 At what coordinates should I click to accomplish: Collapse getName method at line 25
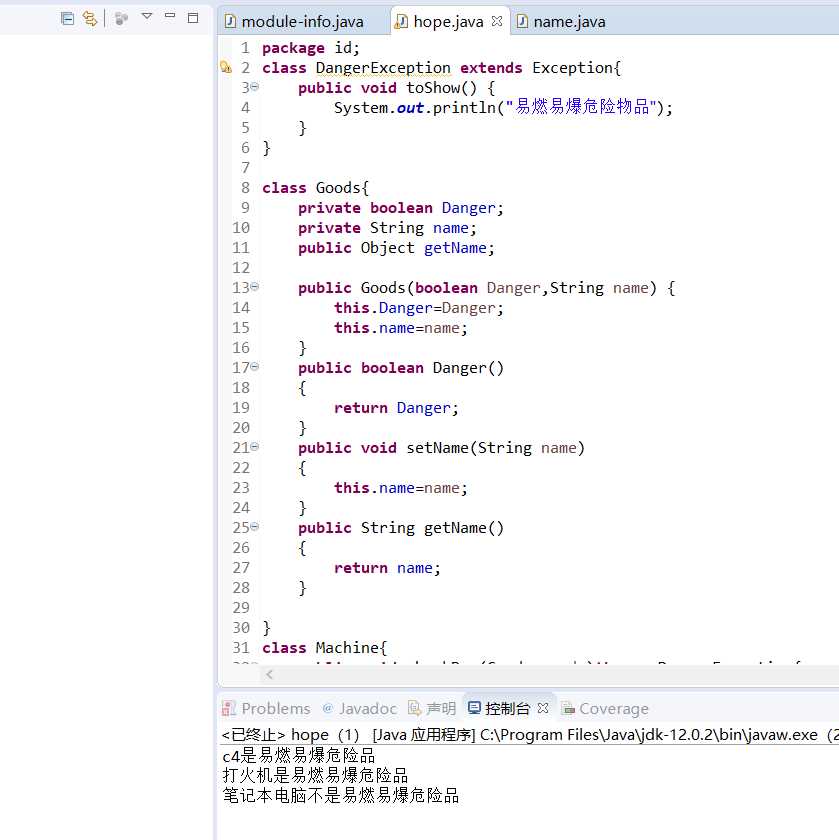tap(255, 527)
